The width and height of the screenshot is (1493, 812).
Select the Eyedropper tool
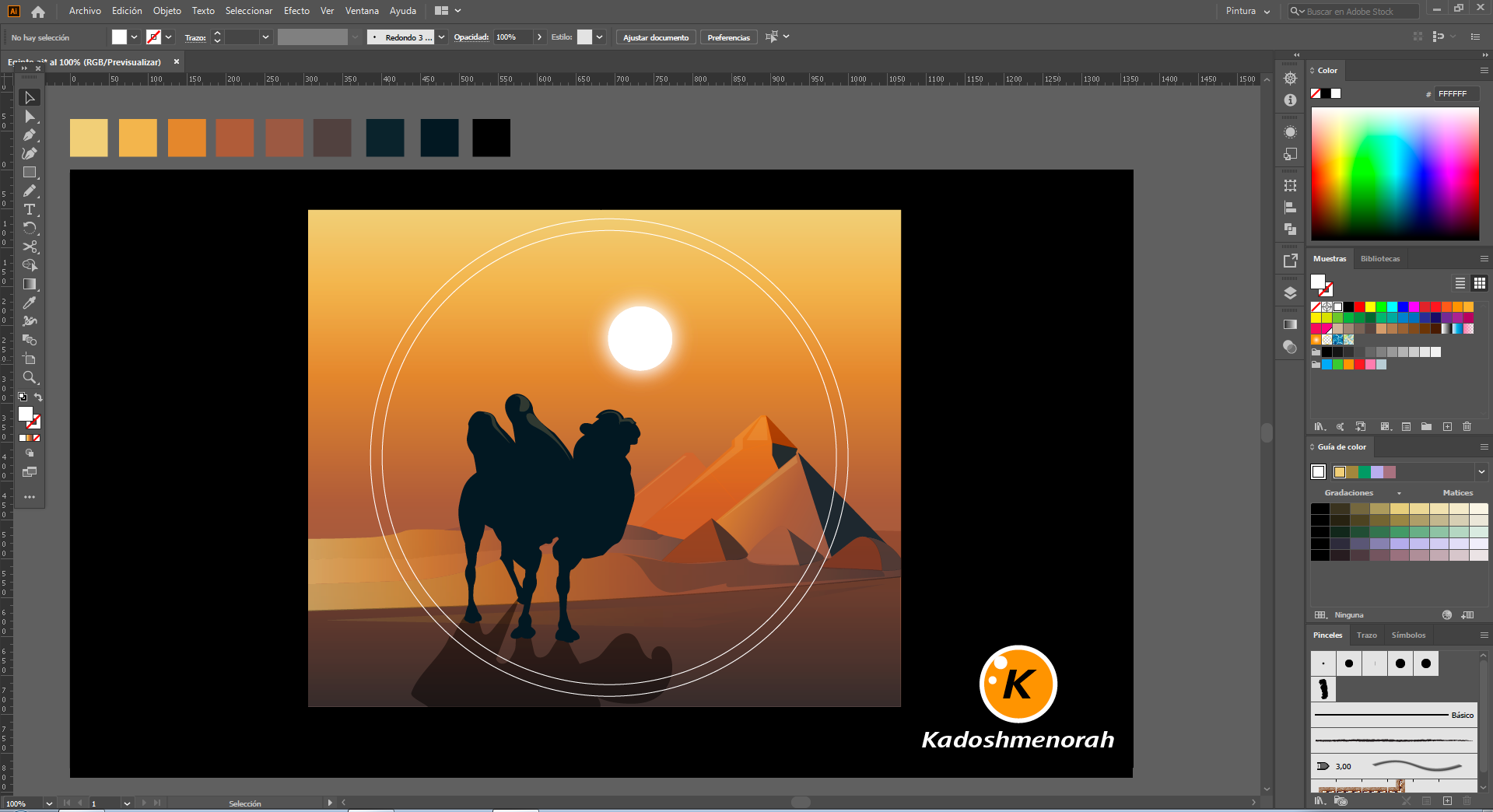[x=30, y=303]
